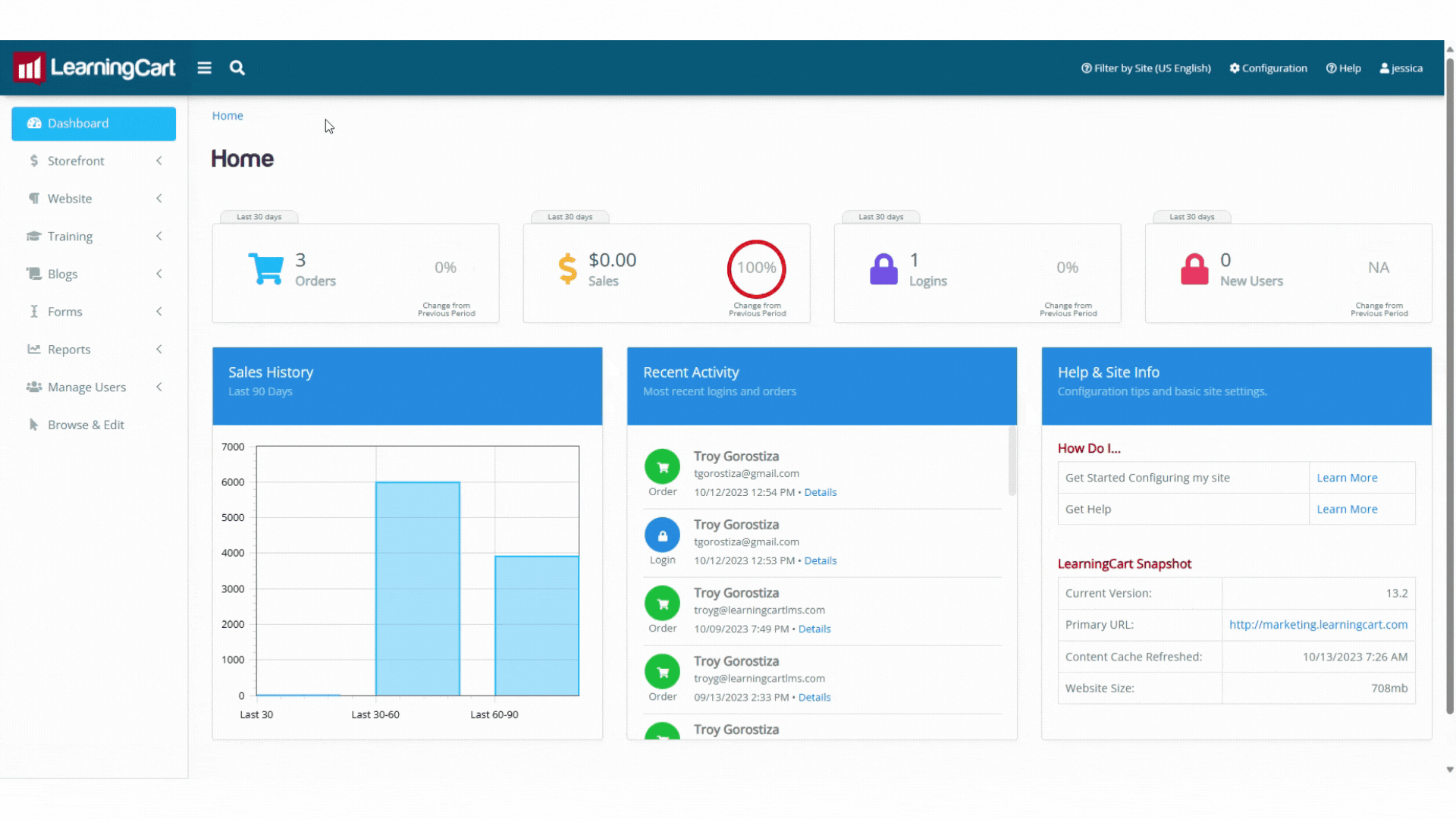1456x819 pixels.
Task: Click the scroll down arrow of page
Action: coord(1449,769)
